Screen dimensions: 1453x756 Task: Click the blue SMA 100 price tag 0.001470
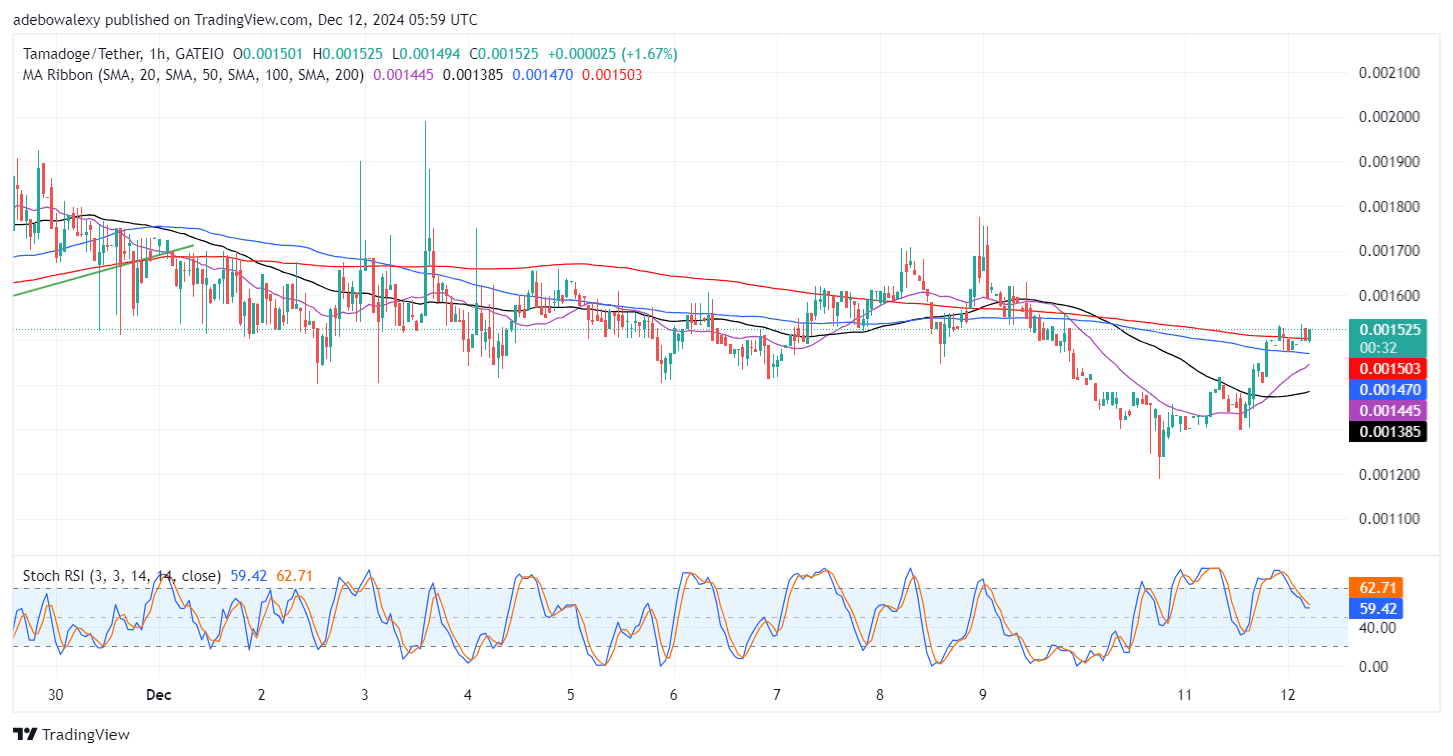1388,389
